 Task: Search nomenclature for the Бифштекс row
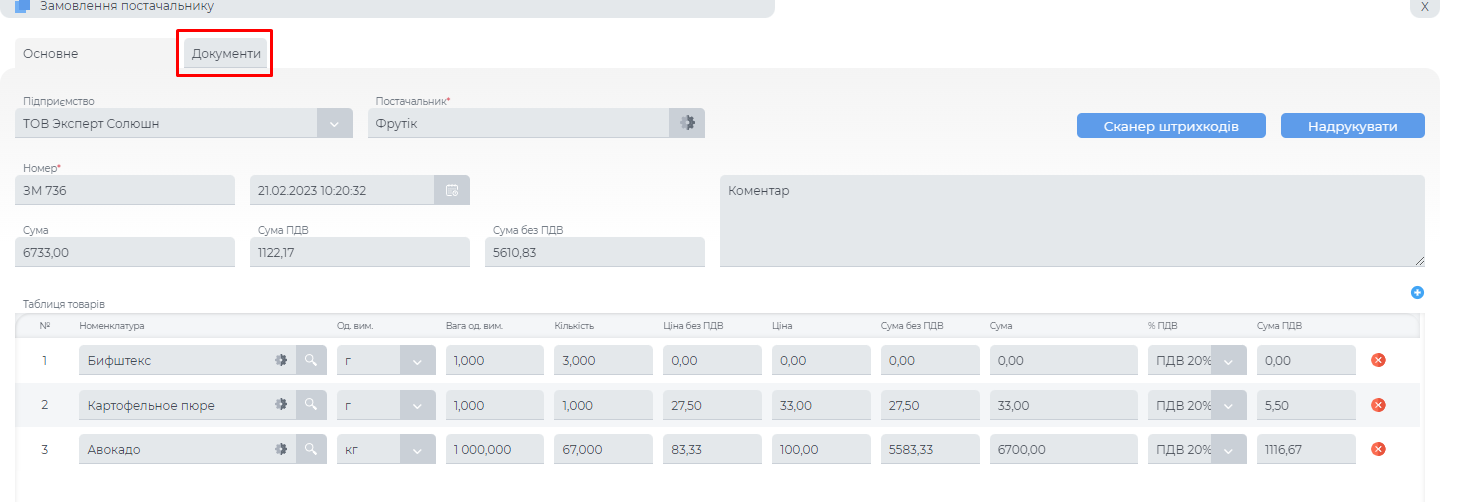(311, 360)
